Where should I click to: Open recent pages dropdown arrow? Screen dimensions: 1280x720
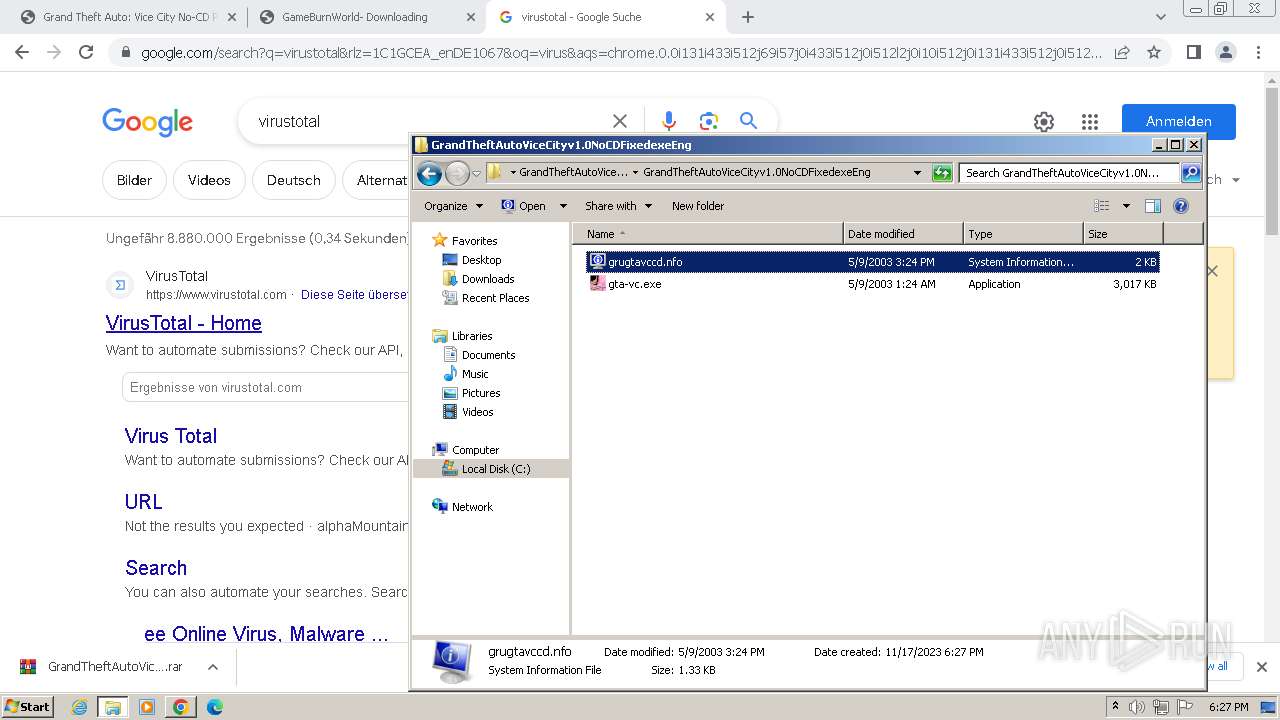pyautogui.click(x=477, y=173)
